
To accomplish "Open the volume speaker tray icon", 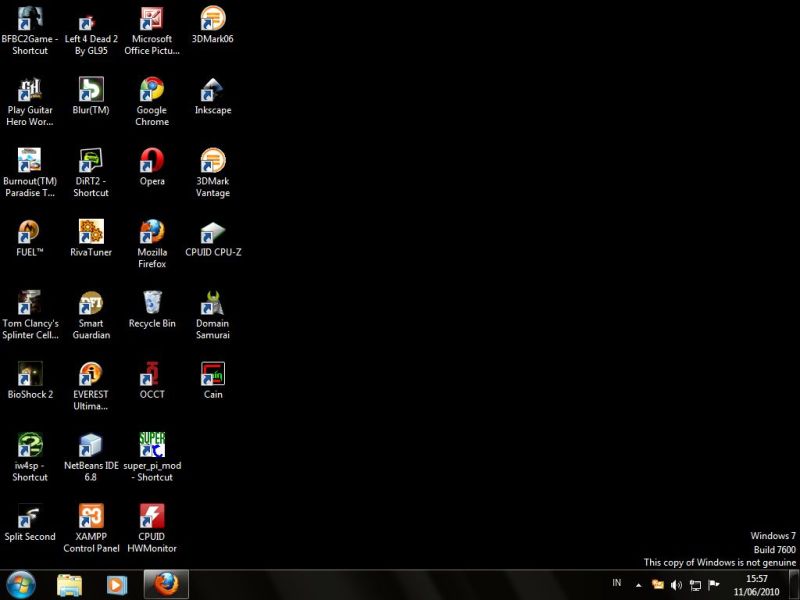I will tap(676, 585).
